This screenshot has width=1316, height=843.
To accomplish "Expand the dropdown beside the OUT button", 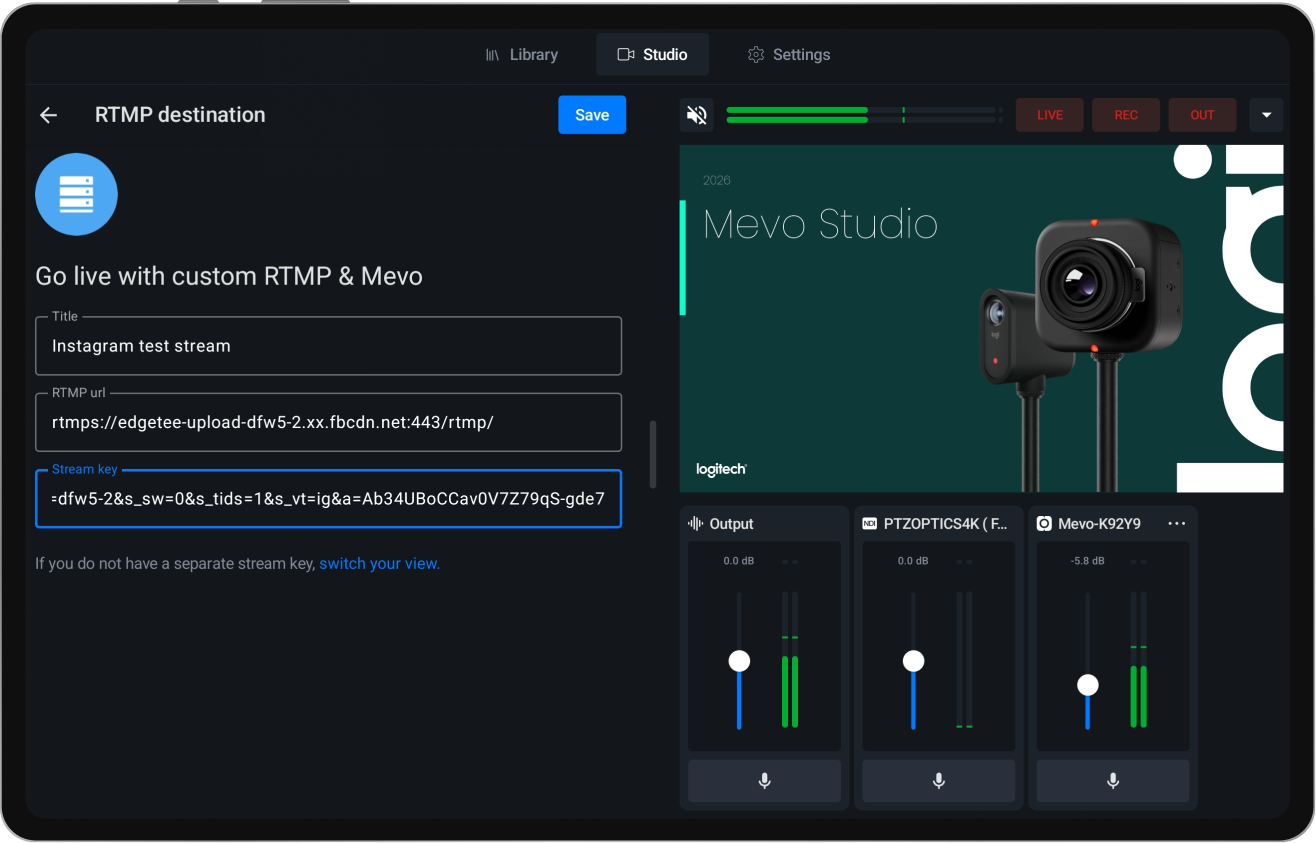I will (1266, 114).
